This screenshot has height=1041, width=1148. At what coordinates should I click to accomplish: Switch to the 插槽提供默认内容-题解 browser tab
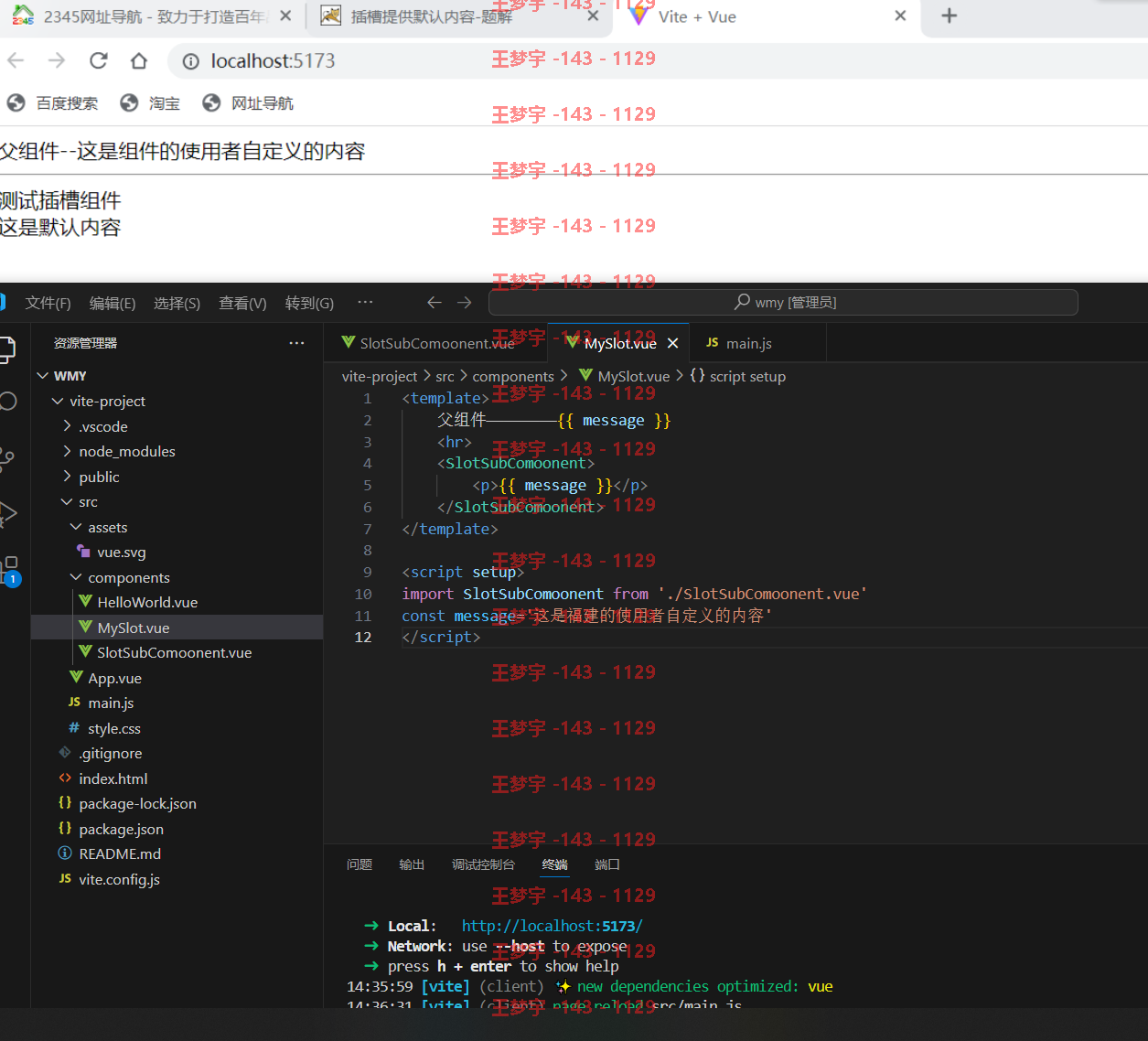pyautogui.click(x=457, y=16)
